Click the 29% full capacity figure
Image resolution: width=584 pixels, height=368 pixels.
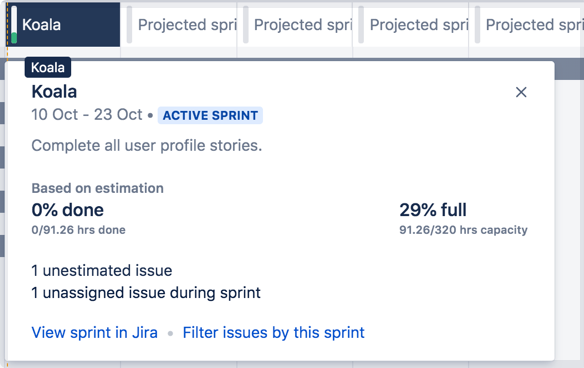[x=433, y=210]
